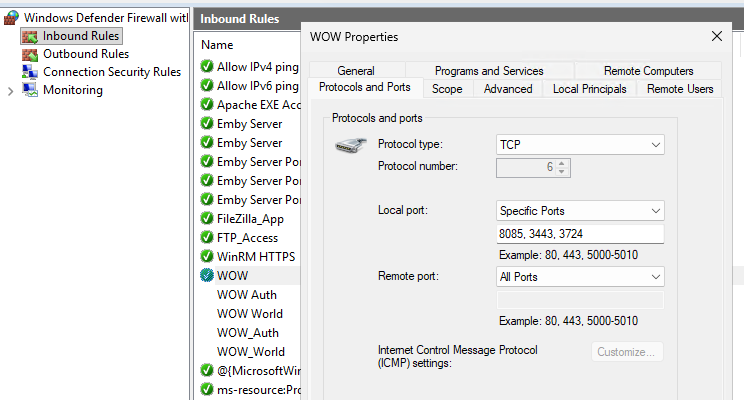Select the FTP_Access rule
Screen dimensions: 744x400
[247, 238]
